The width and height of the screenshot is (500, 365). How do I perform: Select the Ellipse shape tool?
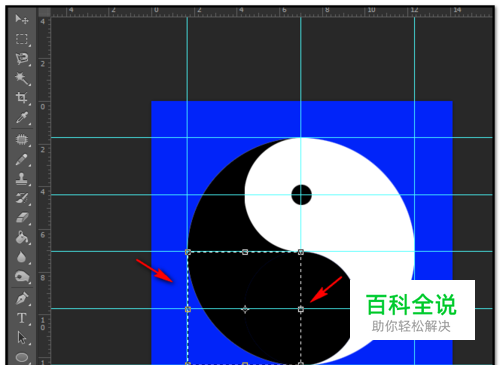(22, 357)
